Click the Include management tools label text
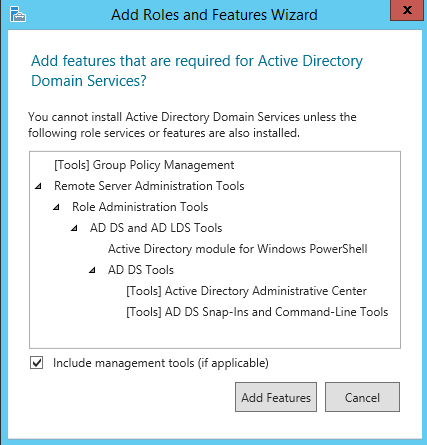The width and height of the screenshot is (427, 445). point(161,363)
